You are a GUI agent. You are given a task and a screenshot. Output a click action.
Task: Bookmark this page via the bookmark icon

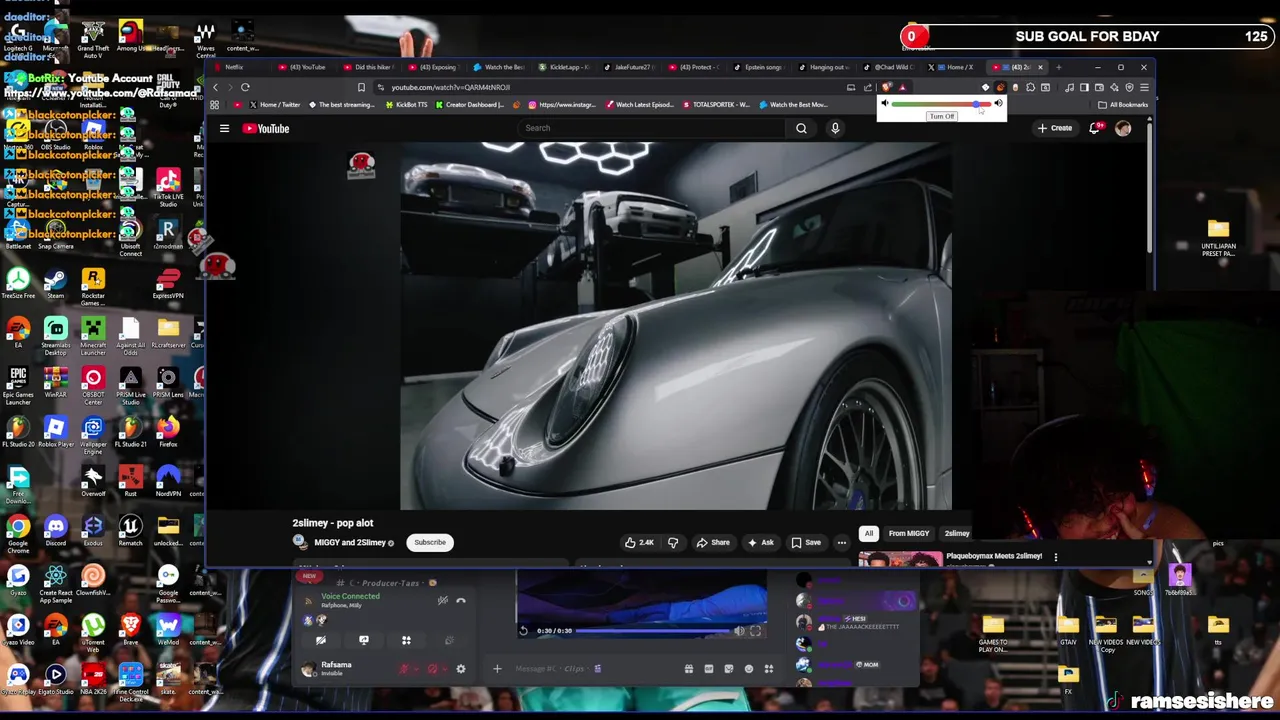click(361, 87)
